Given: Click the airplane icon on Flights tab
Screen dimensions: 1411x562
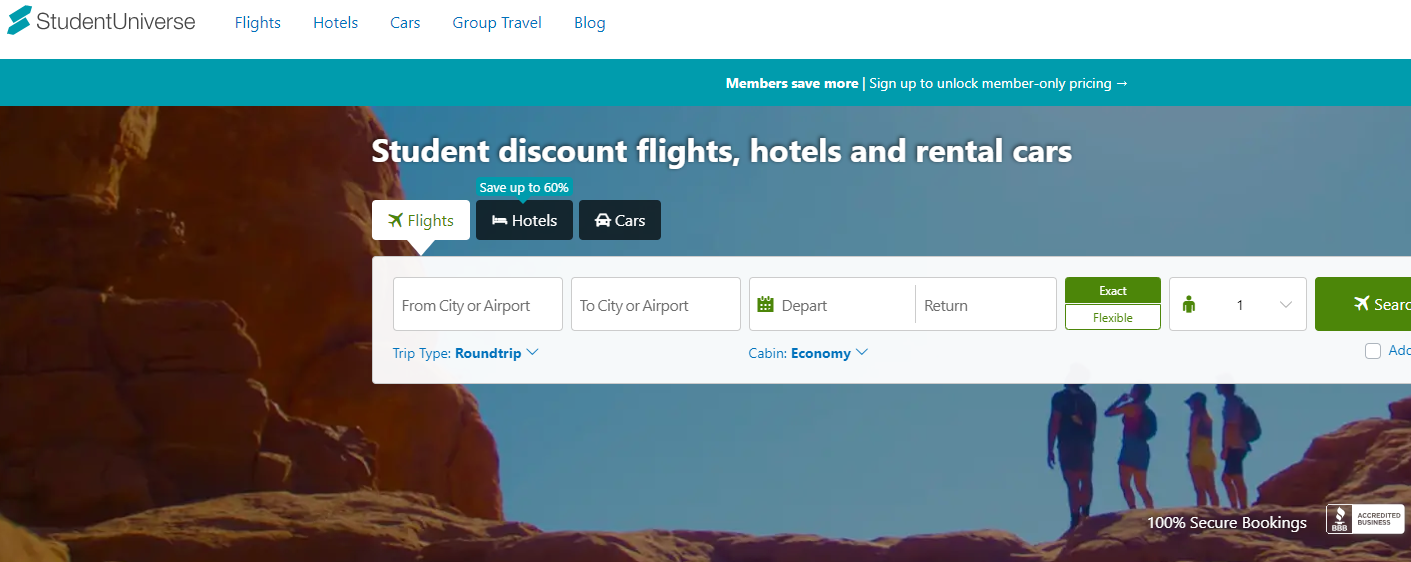Looking at the screenshot, I should [395, 220].
